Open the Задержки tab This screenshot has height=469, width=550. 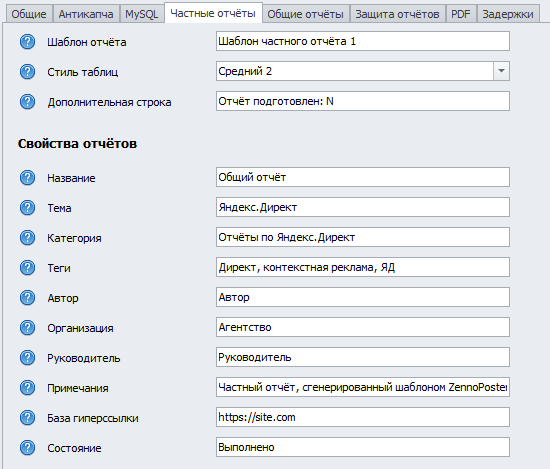(x=508, y=14)
